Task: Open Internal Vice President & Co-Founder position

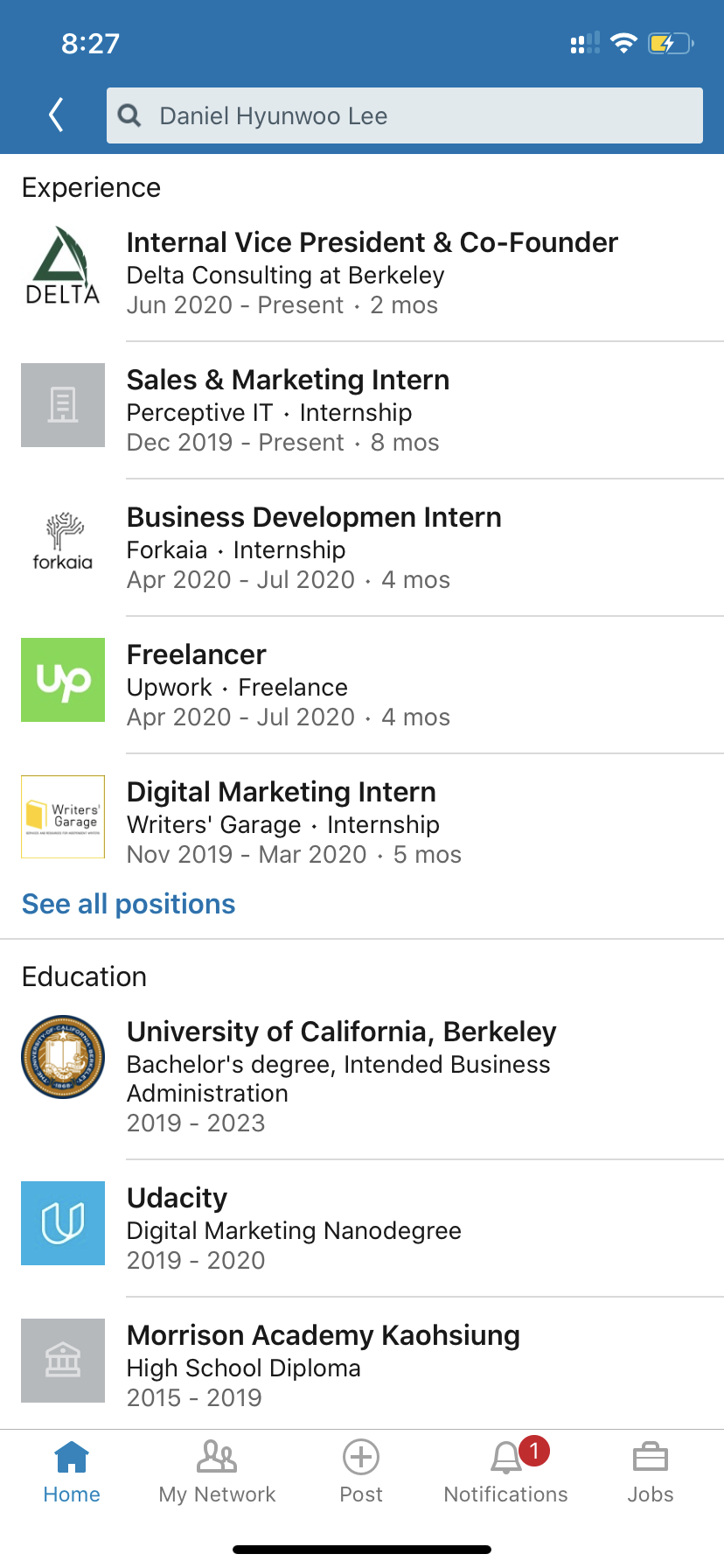Action: pyautogui.click(x=372, y=242)
